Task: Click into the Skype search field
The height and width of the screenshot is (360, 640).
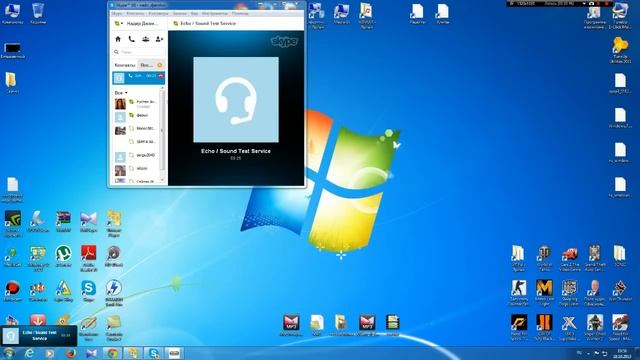Action: [x=139, y=52]
